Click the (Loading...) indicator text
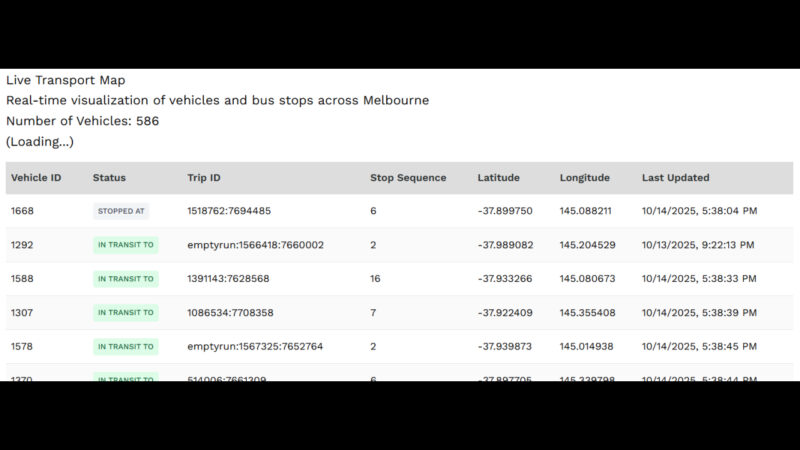This screenshot has height=450, width=800. (40, 142)
